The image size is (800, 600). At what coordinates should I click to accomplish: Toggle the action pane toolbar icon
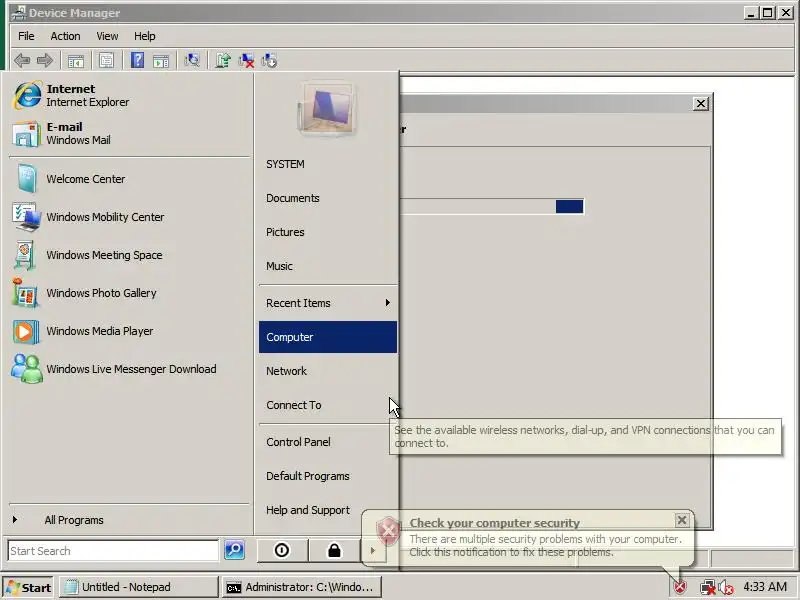point(161,61)
